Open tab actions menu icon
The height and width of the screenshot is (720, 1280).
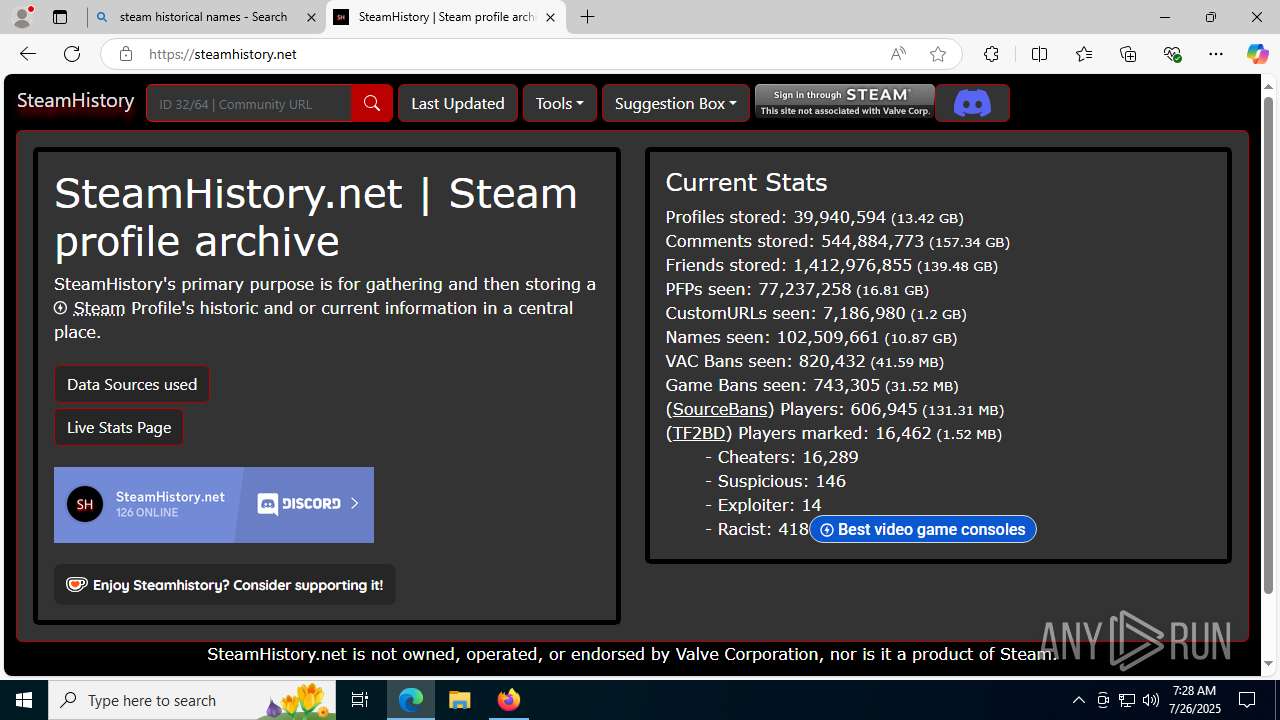point(60,17)
